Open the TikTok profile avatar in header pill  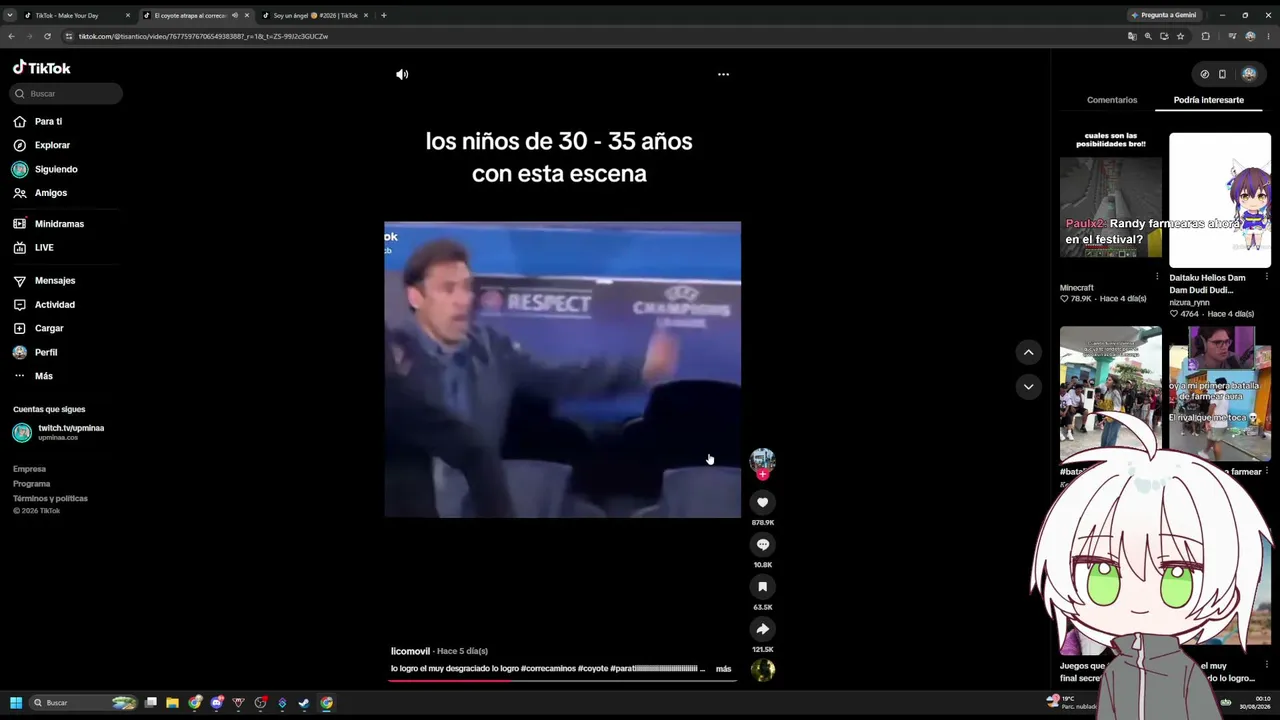[x=1249, y=74]
